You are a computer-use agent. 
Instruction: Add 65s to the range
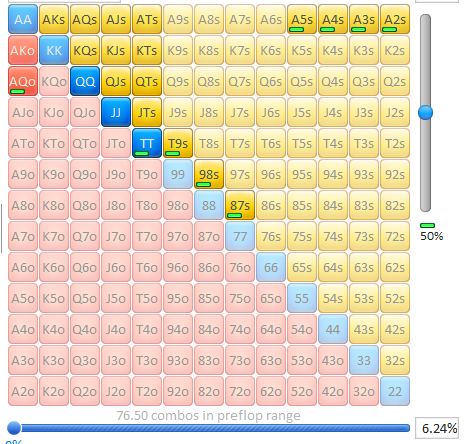[x=302, y=267]
